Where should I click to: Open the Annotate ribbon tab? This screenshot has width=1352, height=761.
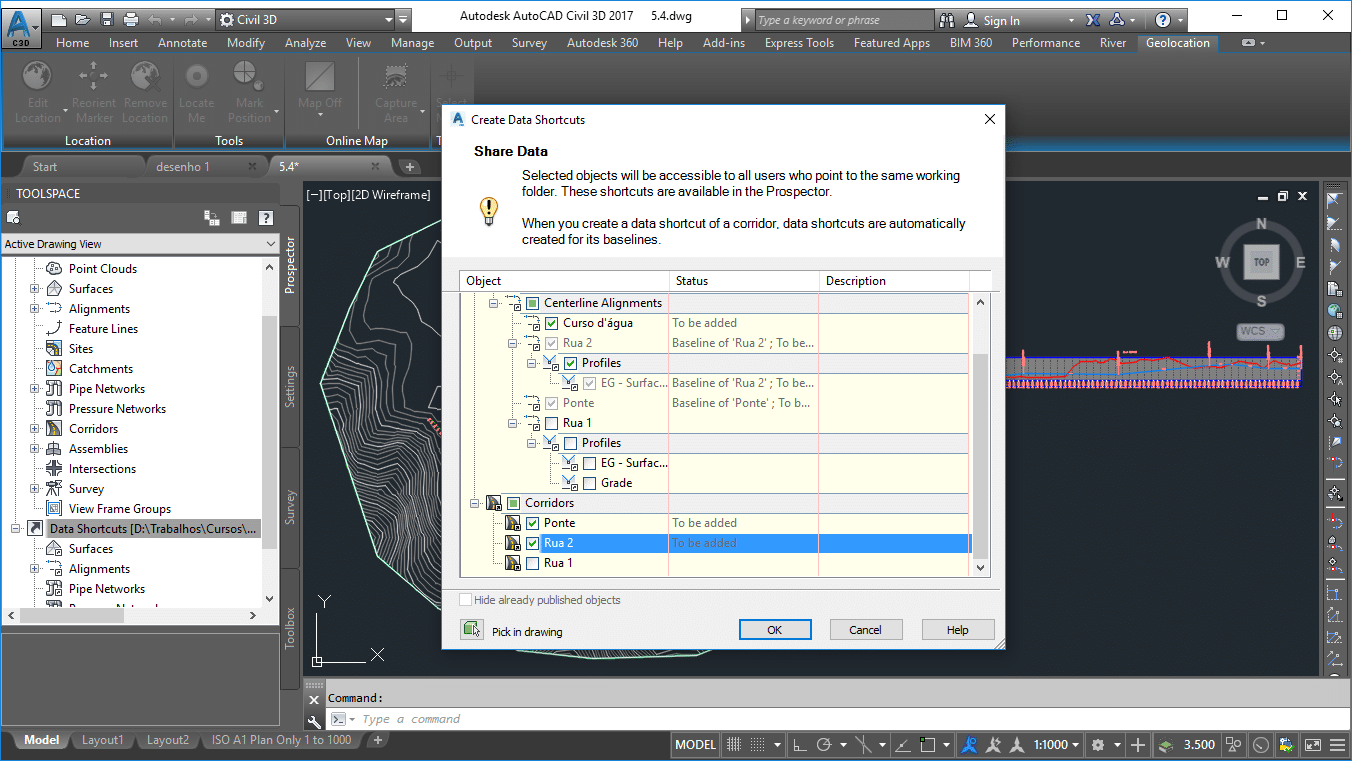coord(182,43)
